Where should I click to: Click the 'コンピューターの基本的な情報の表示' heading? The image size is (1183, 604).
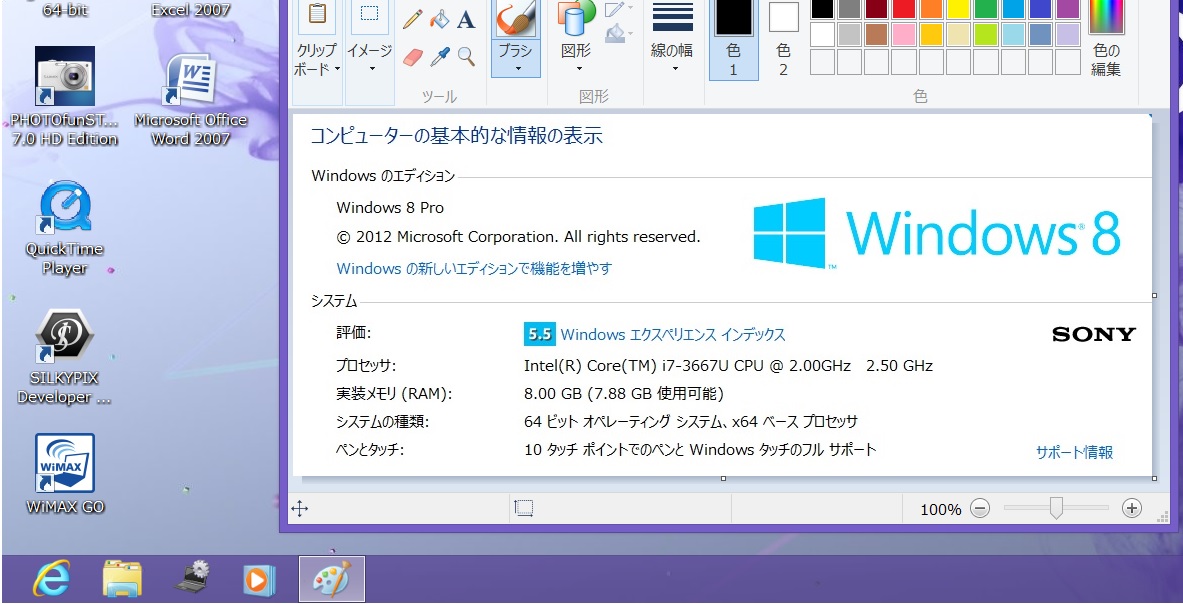pyautogui.click(x=456, y=136)
